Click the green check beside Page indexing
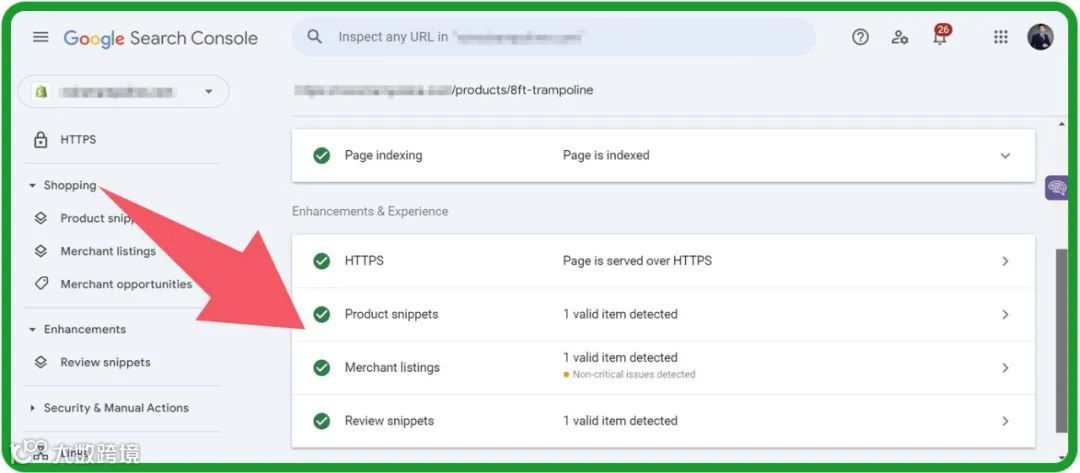Image resolution: width=1080 pixels, height=473 pixels. pos(322,156)
